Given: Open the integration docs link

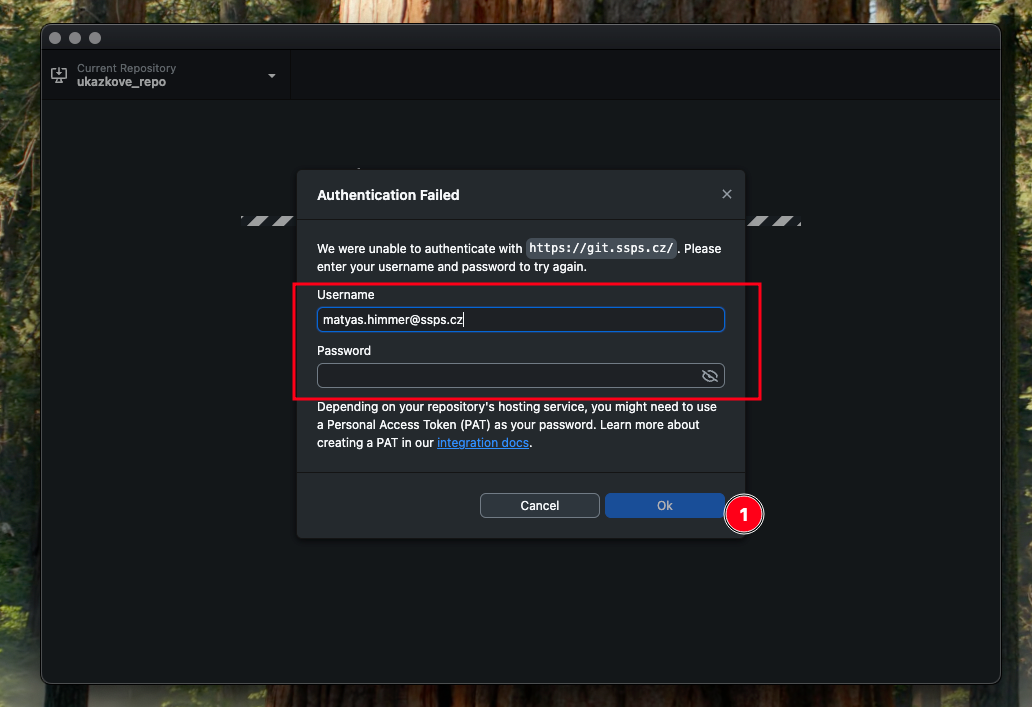Looking at the screenshot, I should click(x=483, y=442).
